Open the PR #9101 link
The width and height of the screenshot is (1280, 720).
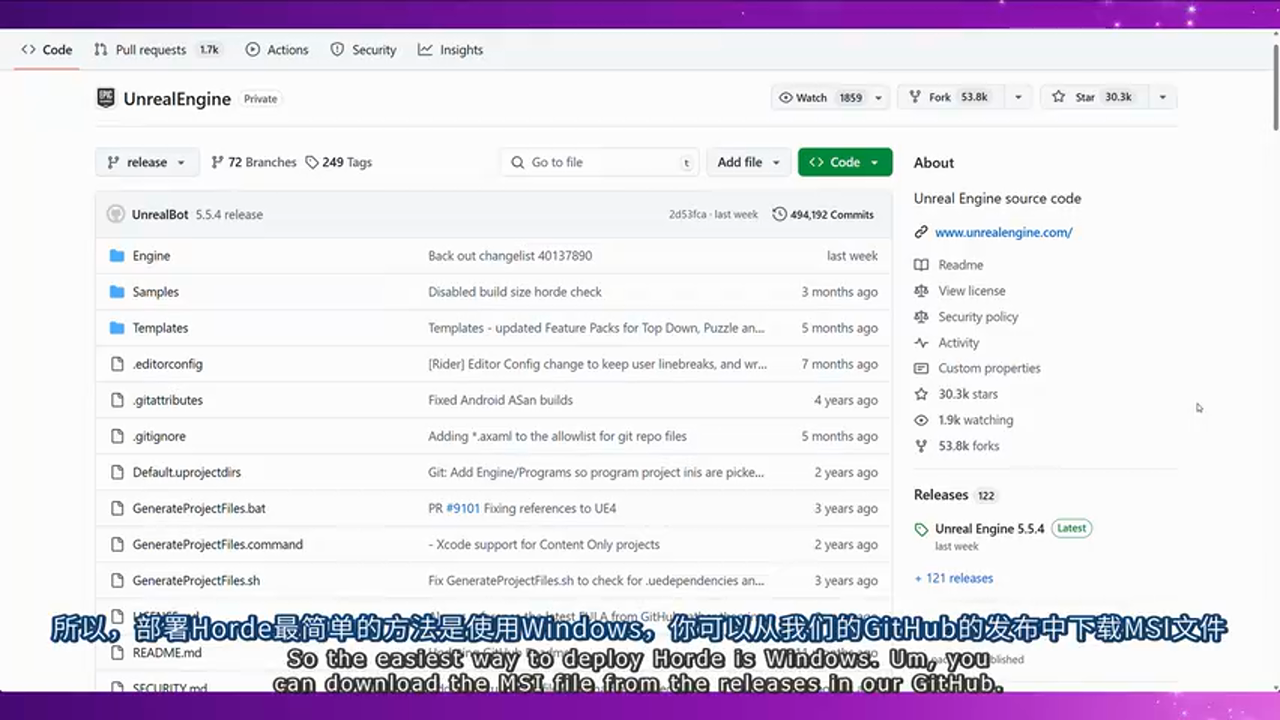click(x=464, y=508)
